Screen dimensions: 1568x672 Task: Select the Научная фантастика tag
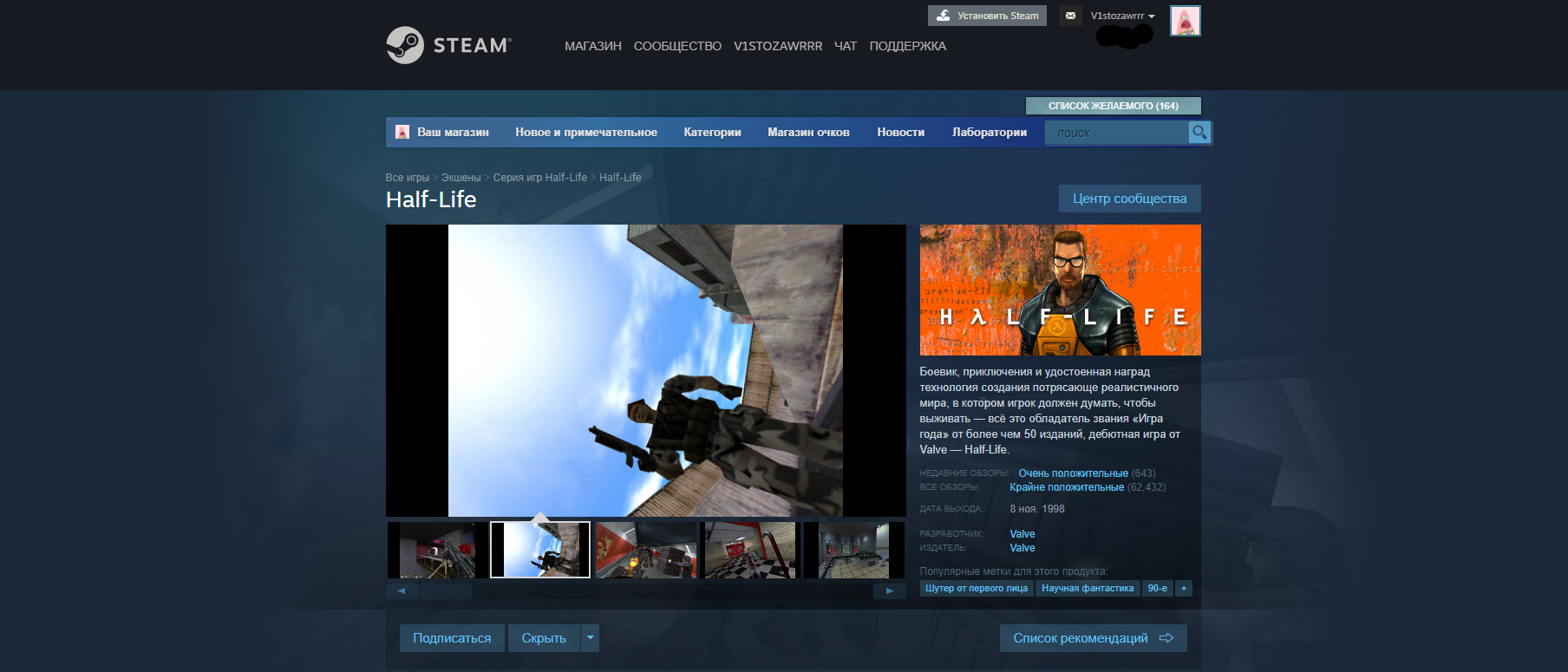click(1088, 588)
